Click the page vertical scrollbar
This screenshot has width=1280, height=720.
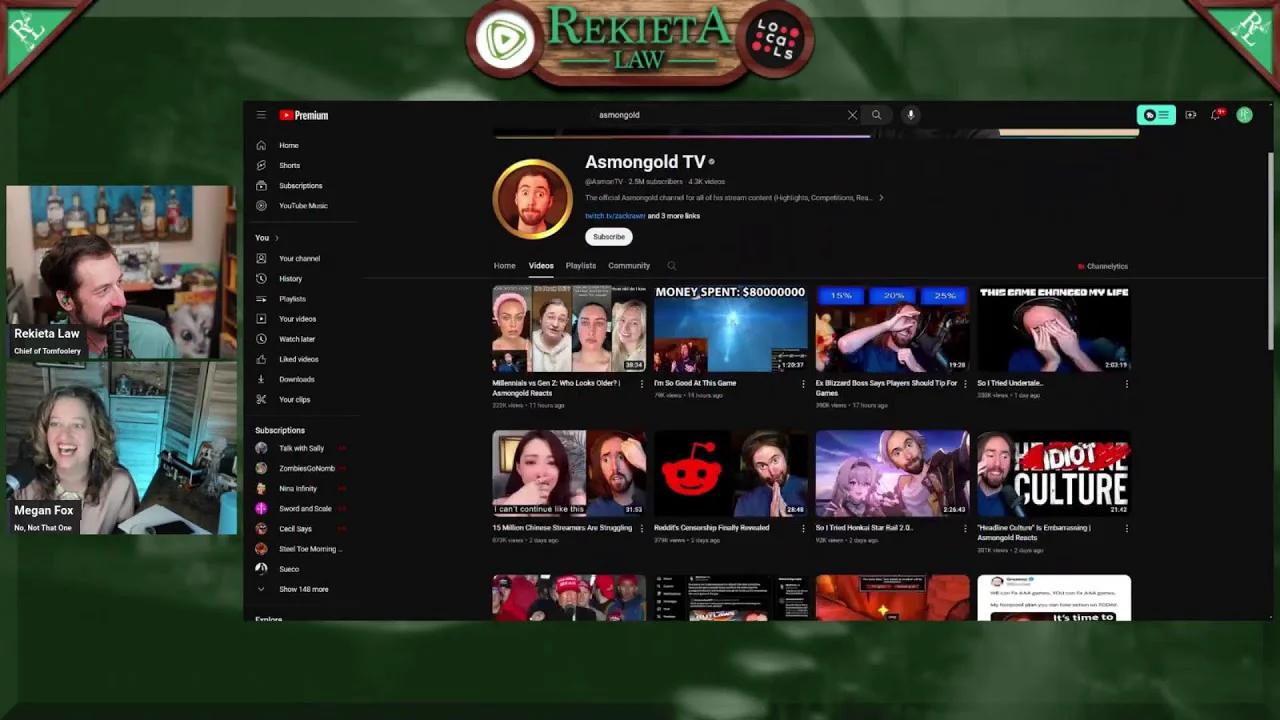[x=1270, y=250]
